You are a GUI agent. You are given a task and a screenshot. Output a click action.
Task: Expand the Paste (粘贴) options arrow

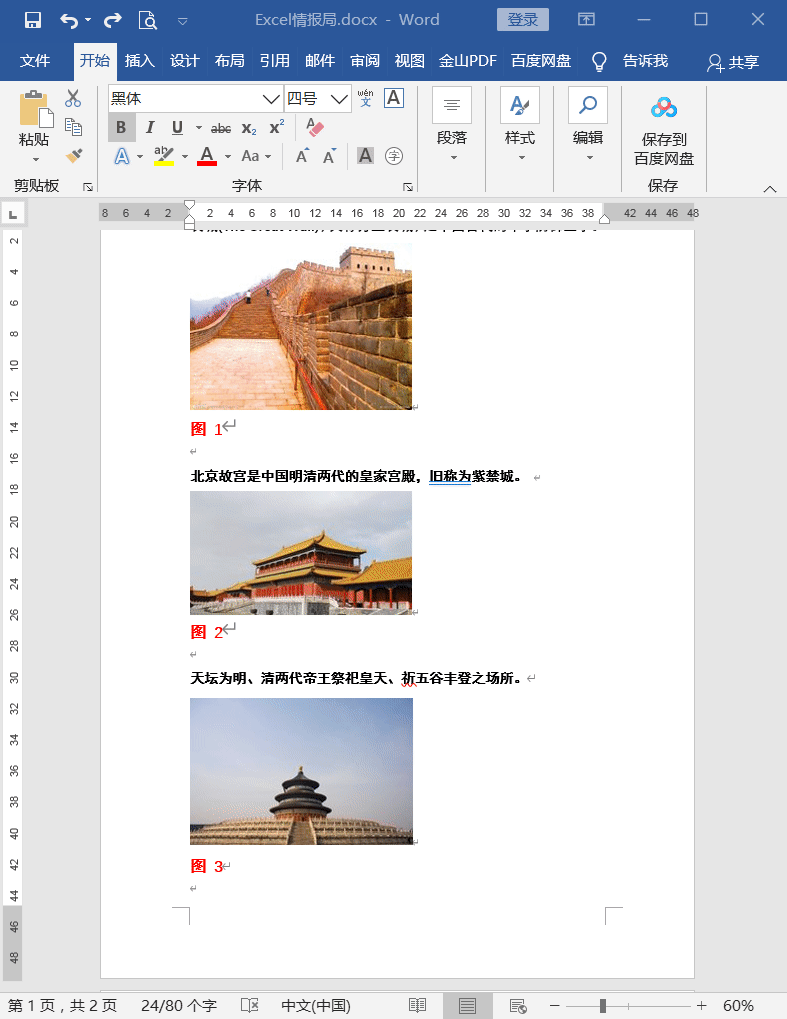35,160
